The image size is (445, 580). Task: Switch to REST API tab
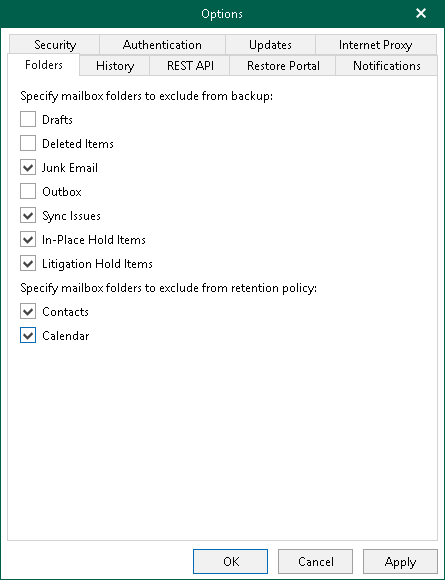point(190,66)
